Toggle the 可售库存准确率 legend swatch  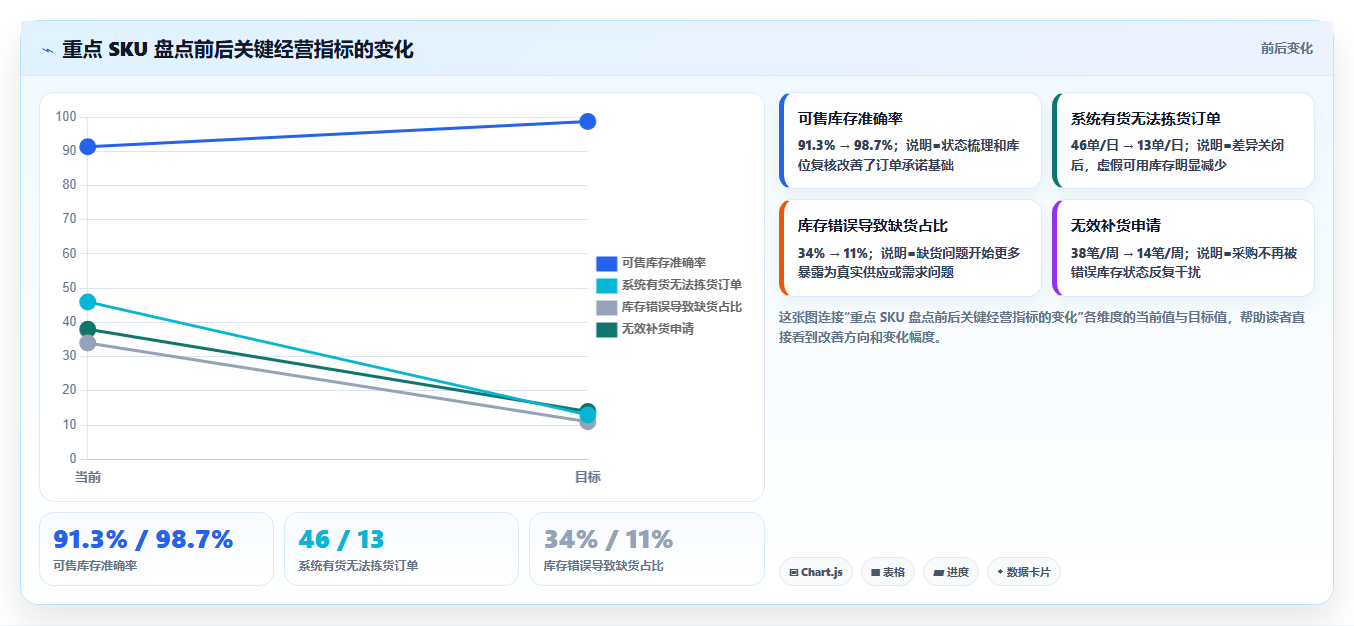point(606,263)
